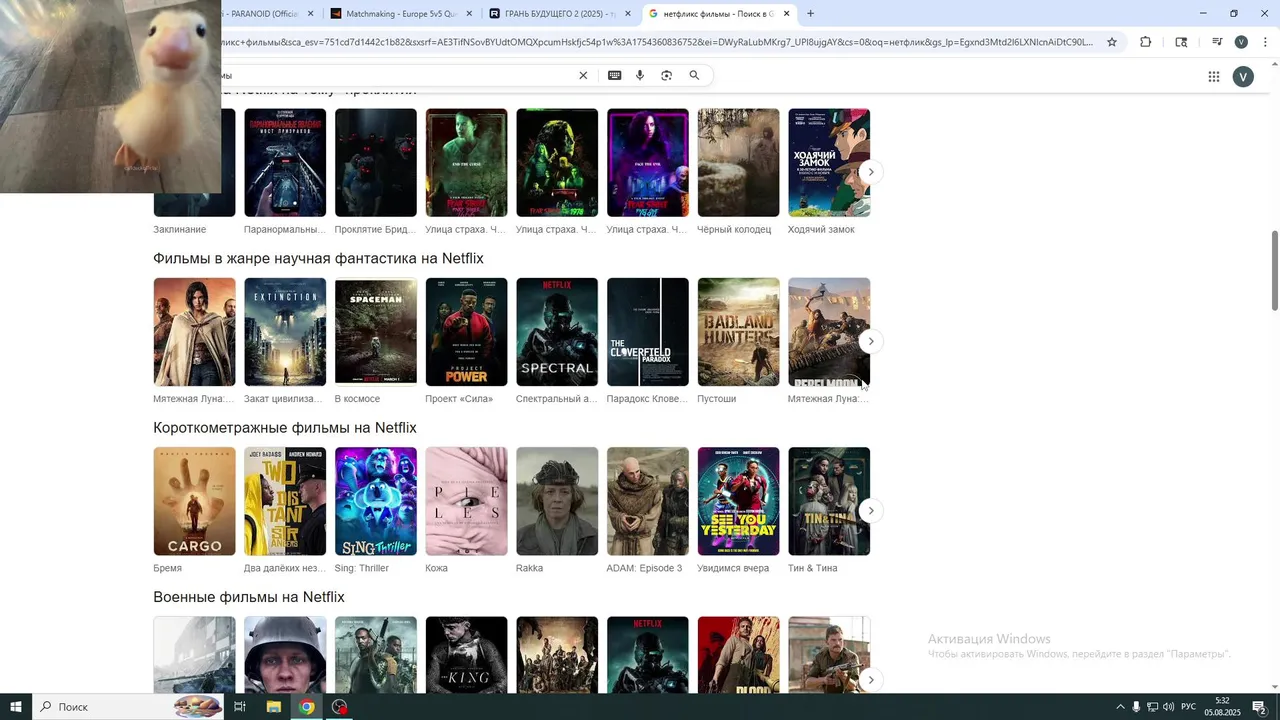
Task: Open the Ходячий замок poster
Action: pyautogui.click(x=829, y=162)
